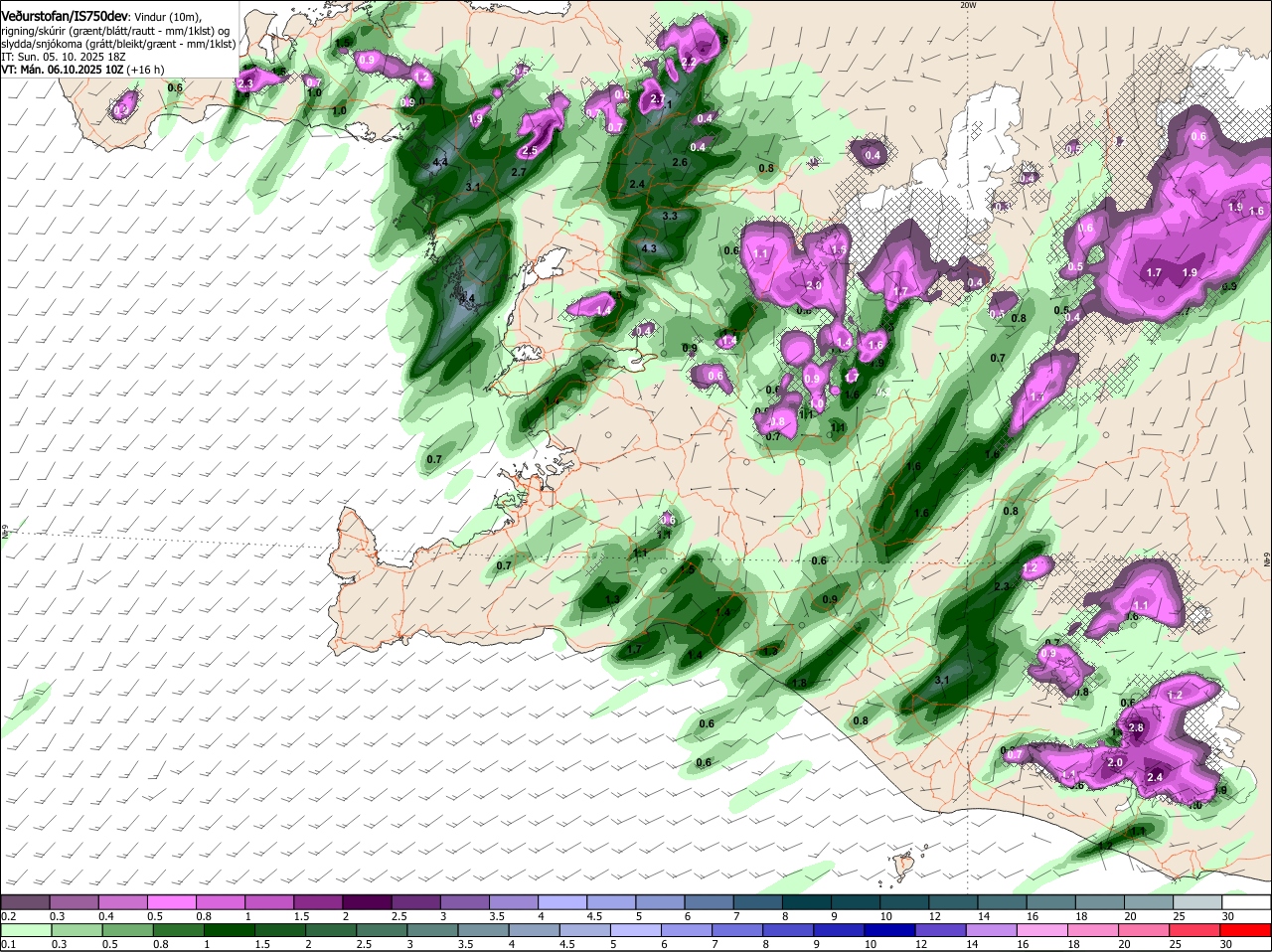Pick the red rain scale swatch starting at 30
This screenshot has height=952, width=1272.
pyautogui.click(x=1243, y=929)
